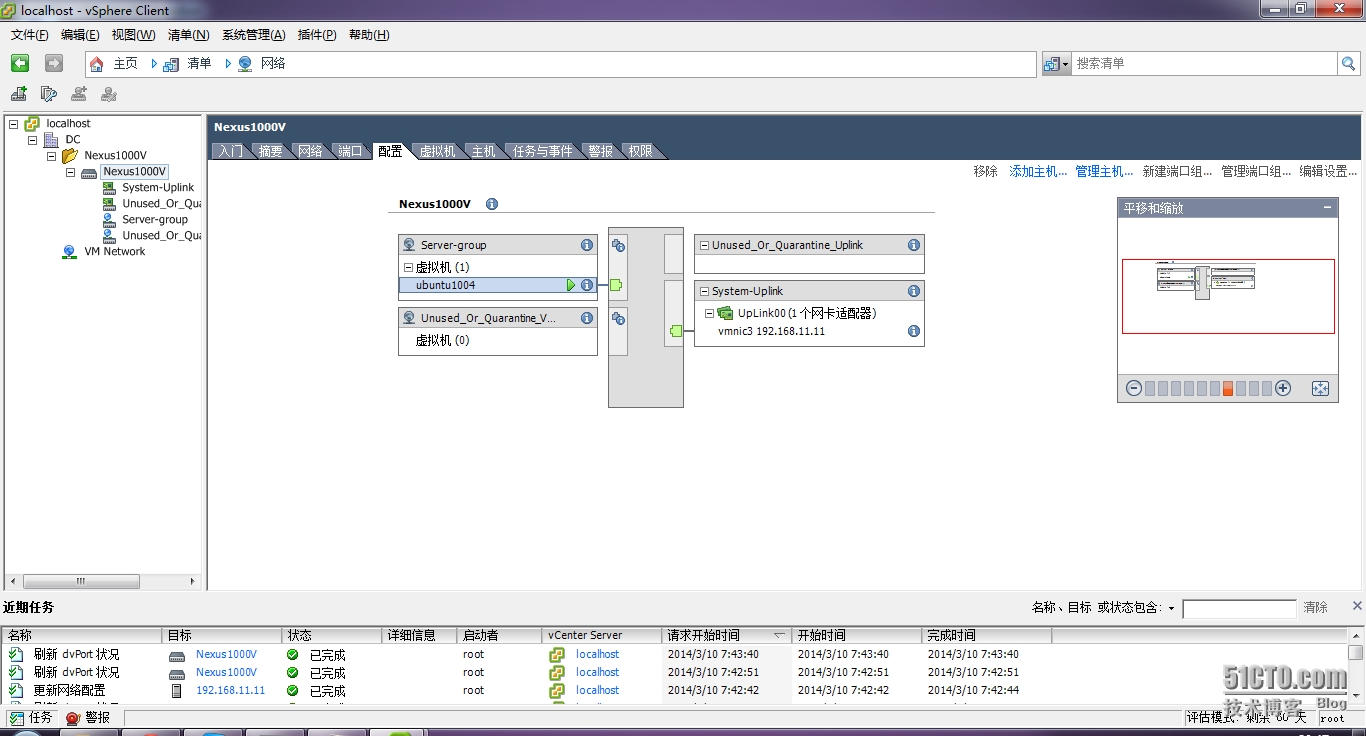
Task: Click 添加主机... link
Action: coord(1038,172)
